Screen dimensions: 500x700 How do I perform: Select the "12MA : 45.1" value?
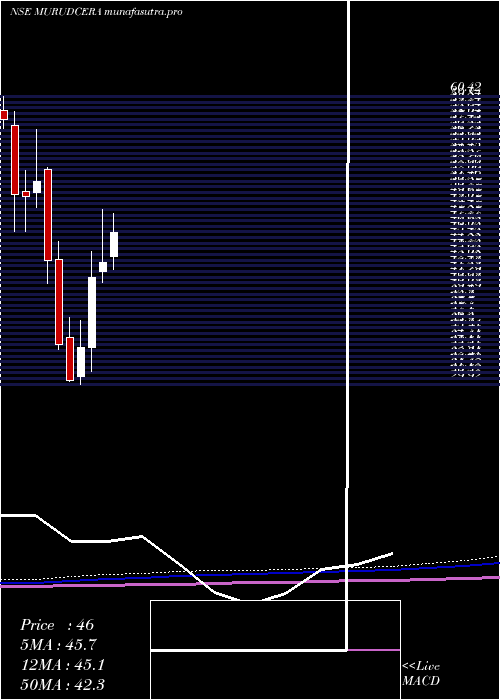(63, 665)
